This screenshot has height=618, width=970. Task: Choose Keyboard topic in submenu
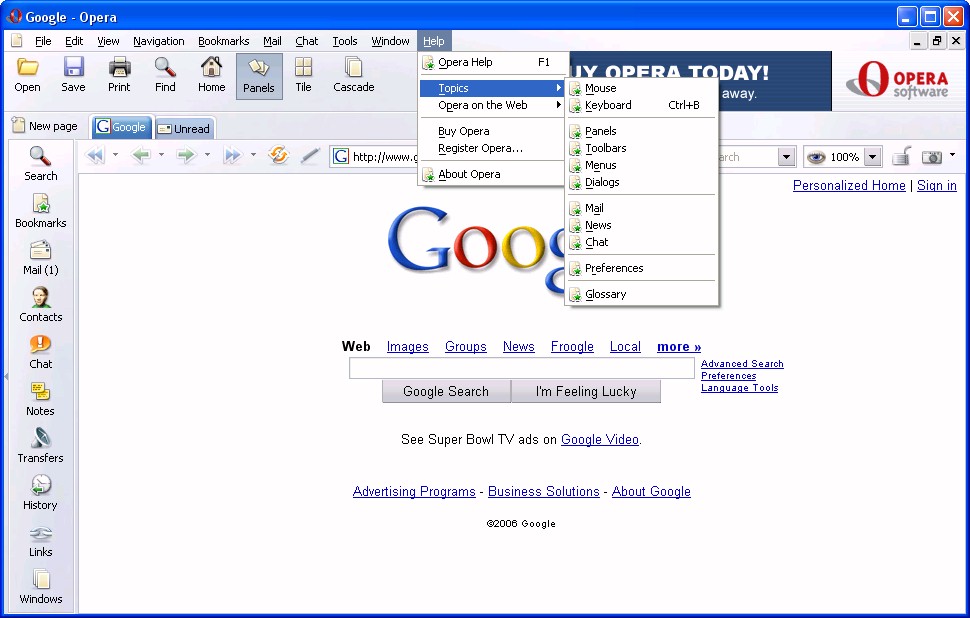pyautogui.click(x=642, y=105)
